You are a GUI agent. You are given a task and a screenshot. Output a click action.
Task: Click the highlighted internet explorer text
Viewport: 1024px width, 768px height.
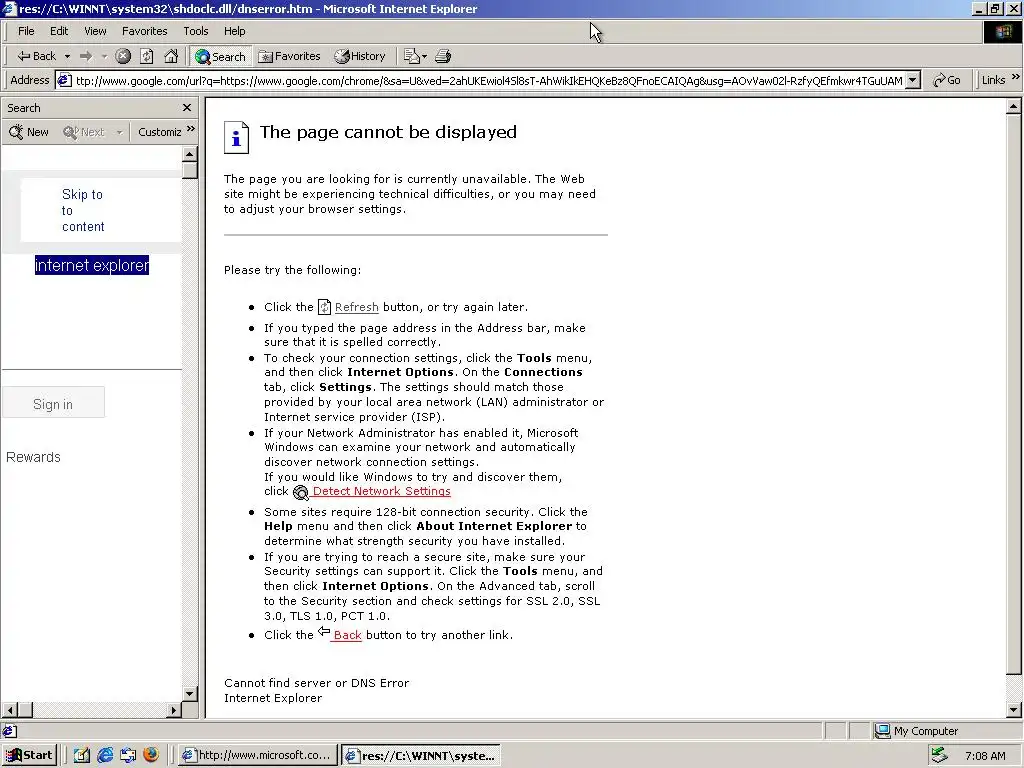point(92,265)
